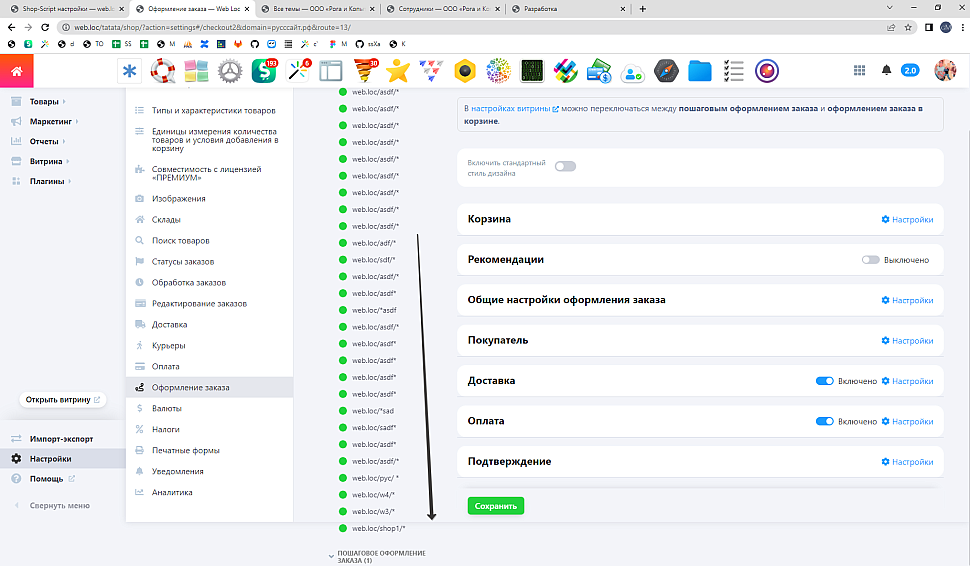Toggle Рекомендации switch on
Viewport: 970px width, 566px height.
point(870,260)
